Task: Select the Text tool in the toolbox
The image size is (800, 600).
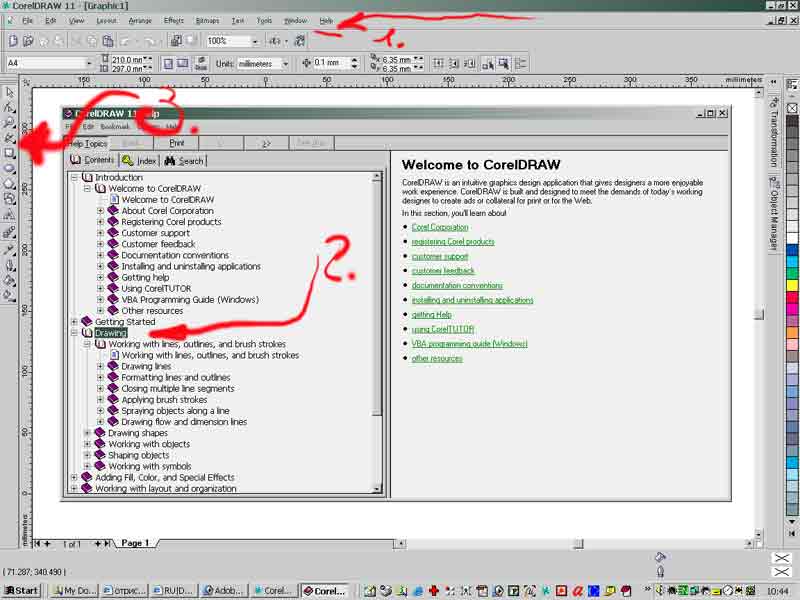Action: click(x=9, y=215)
